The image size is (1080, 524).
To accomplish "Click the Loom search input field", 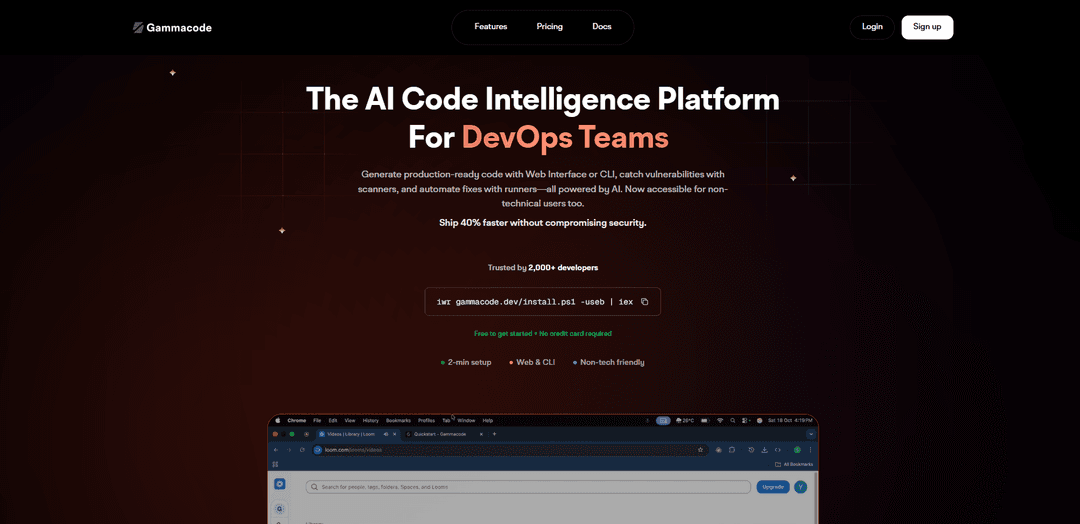I will click(x=530, y=487).
